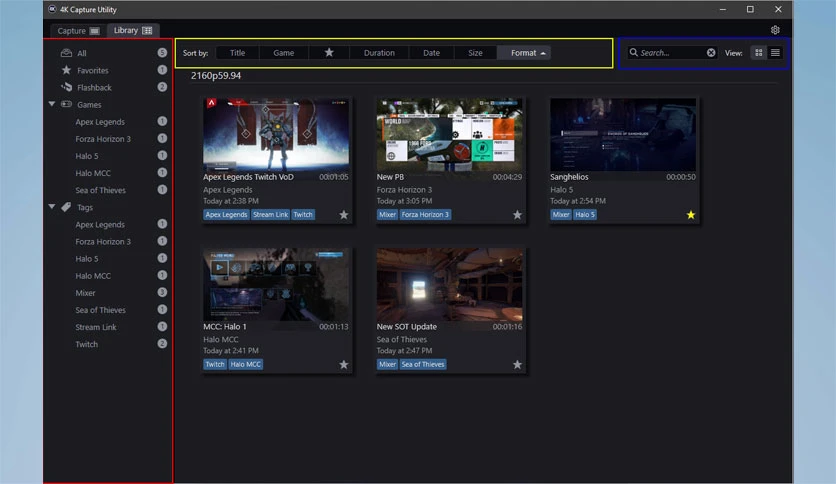Image resolution: width=836 pixels, height=484 pixels.
Task: Click Apex Legends tag on Apex clip
Action: [x=226, y=214]
